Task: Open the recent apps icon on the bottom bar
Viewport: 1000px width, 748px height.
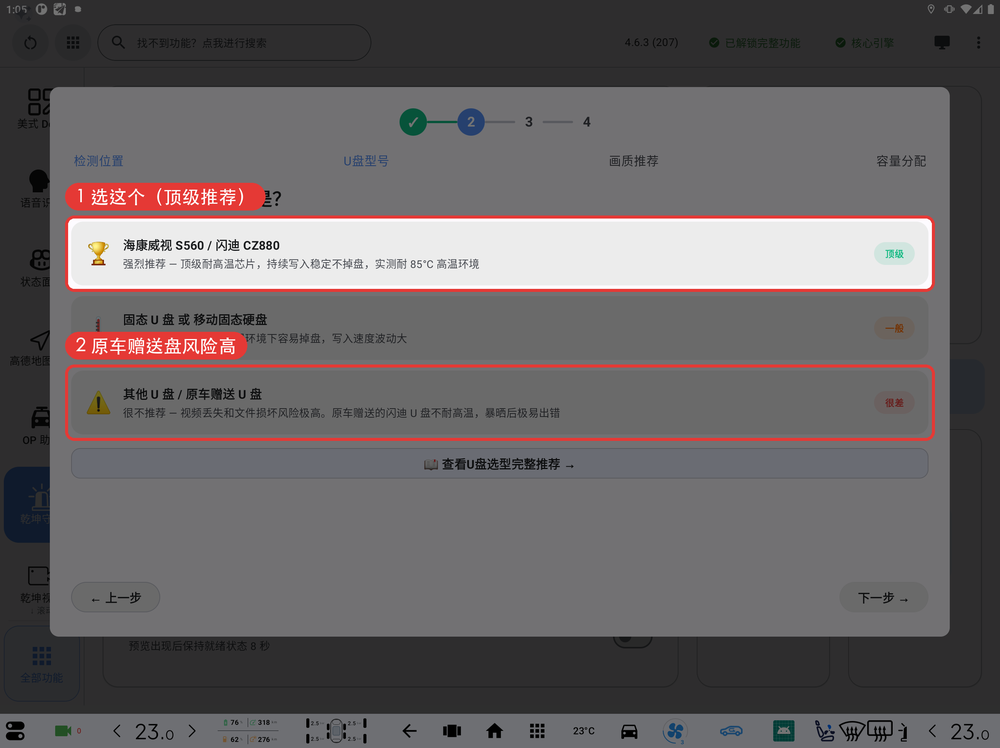Action: click(x=452, y=731)
